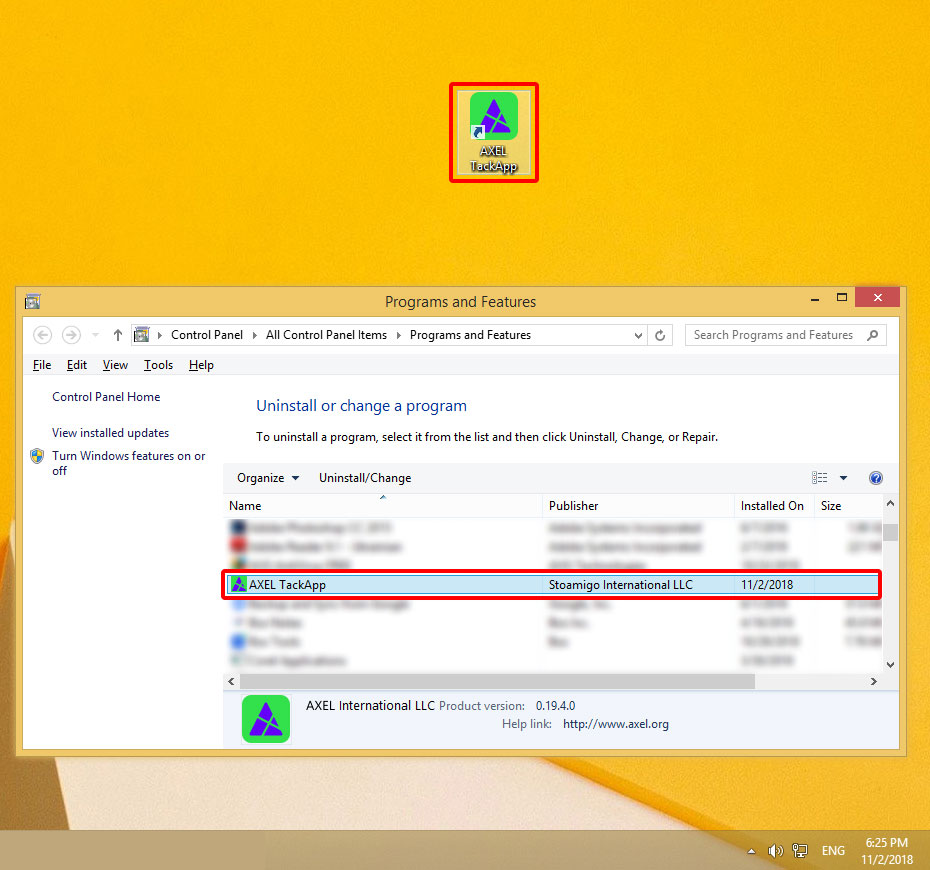Click Stoamigo International LLC publisher cell
Screen dimensions: 930x870
point(620,585)
